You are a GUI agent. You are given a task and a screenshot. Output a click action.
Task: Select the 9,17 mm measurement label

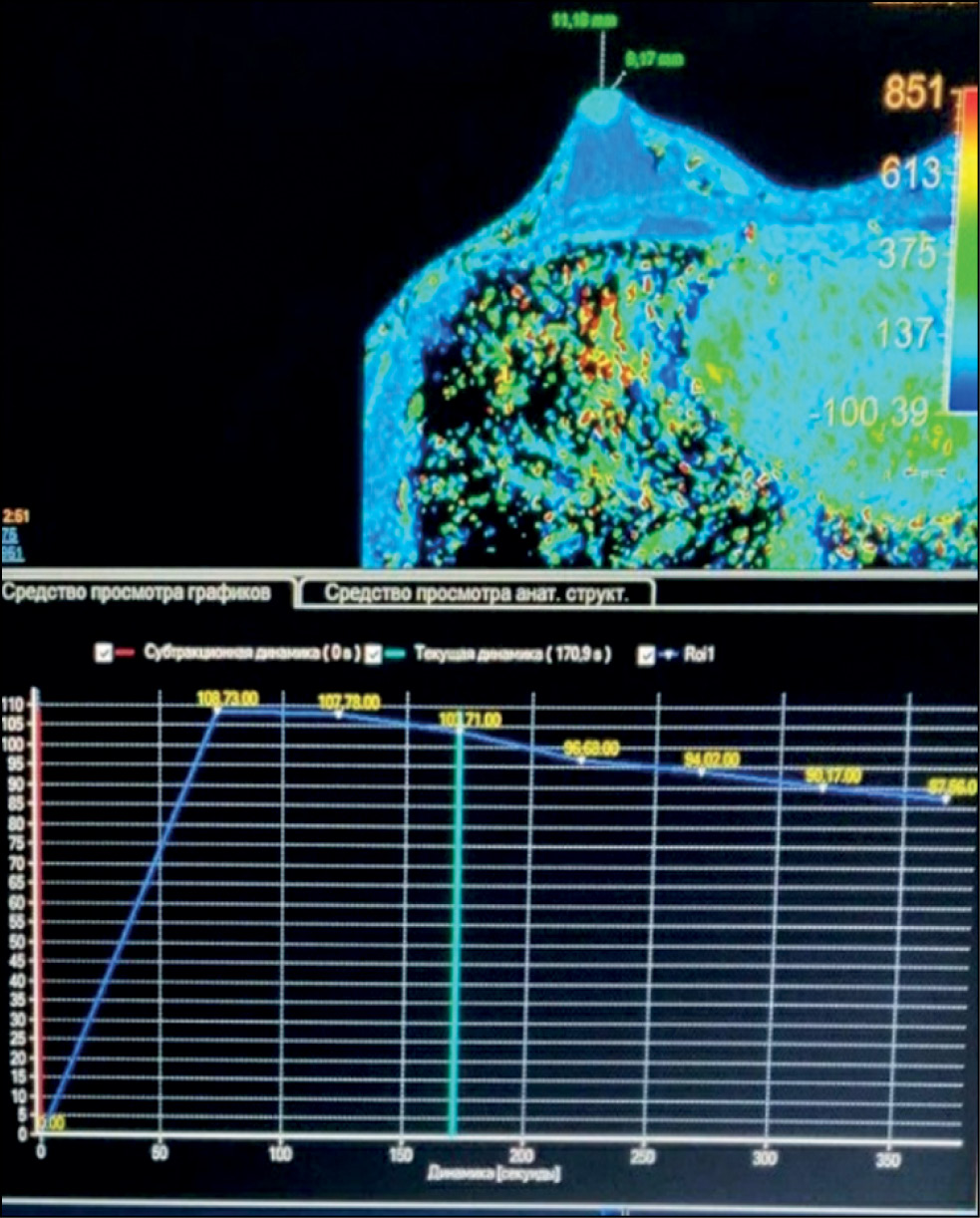(653, 60)
